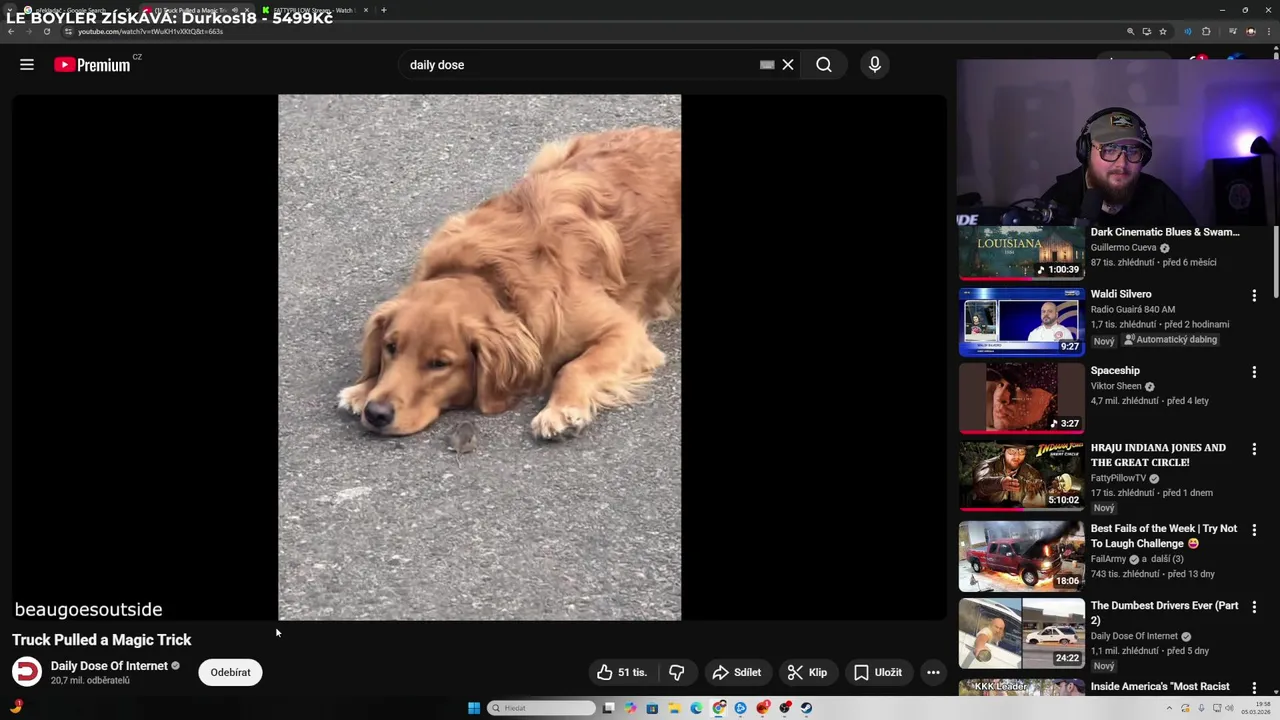Open File Explorer from the taskbar
The image size is (1280, 720).
pyautogui.click(x=674, y=708)
